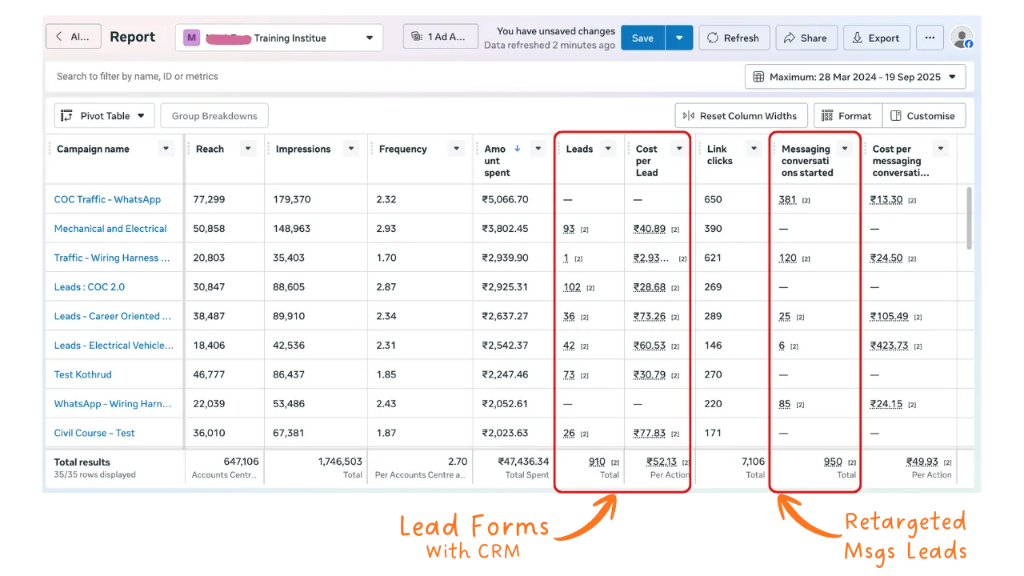Select the Link clicks value 650
The image size is (1024, 576).
(713, 199)
